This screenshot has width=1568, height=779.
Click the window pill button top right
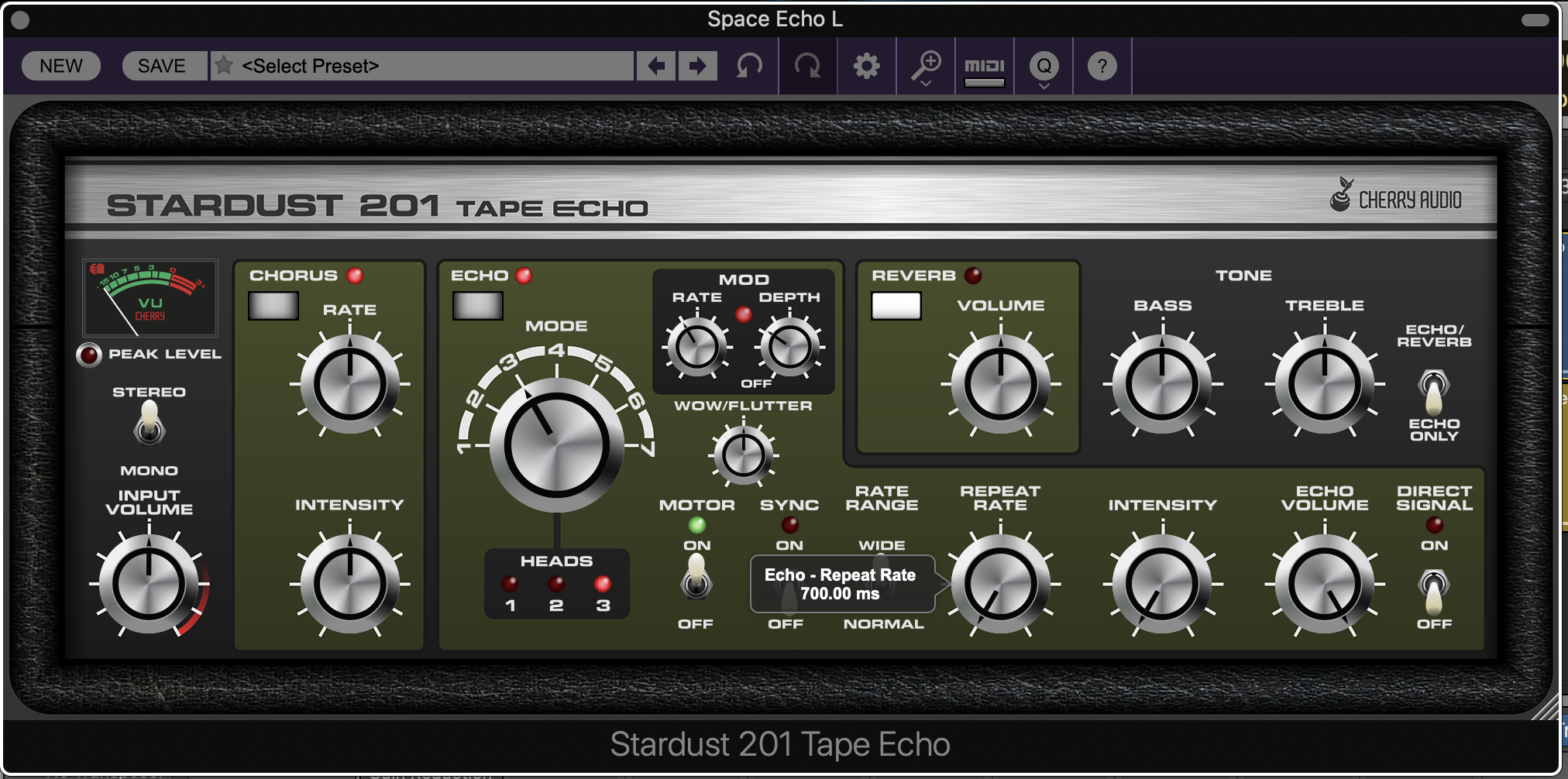1535,20
